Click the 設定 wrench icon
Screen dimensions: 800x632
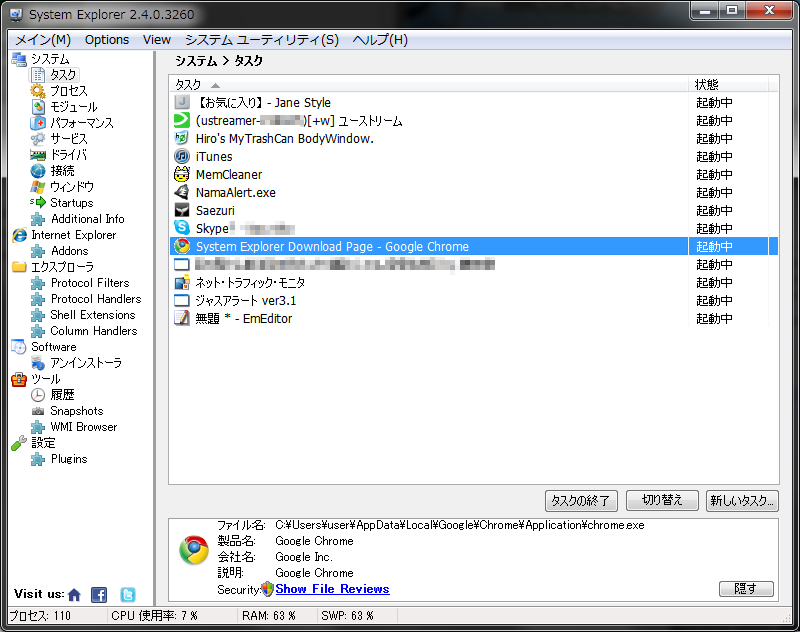(19, 443)
